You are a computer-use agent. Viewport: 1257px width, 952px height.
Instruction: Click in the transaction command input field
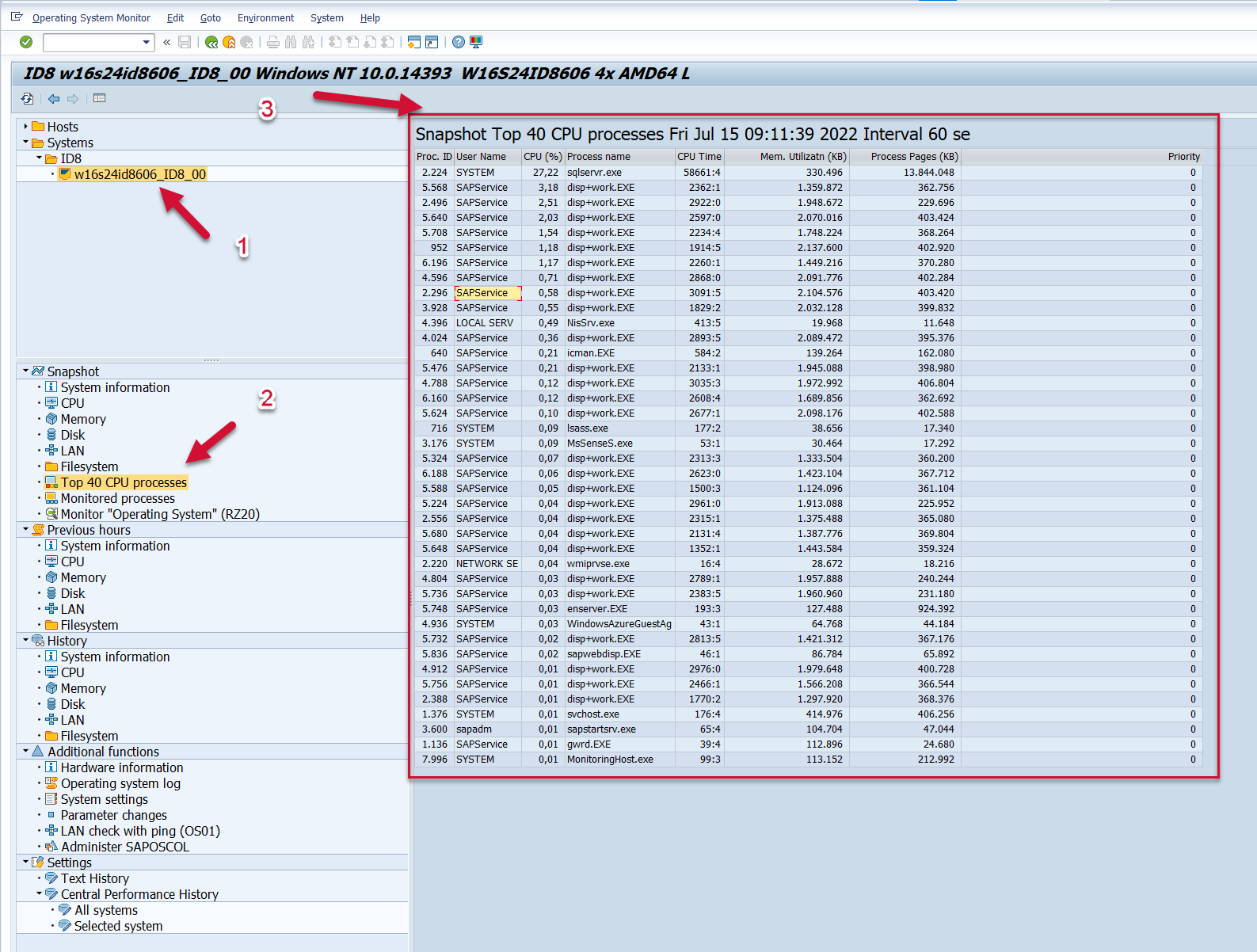point(91,42)
